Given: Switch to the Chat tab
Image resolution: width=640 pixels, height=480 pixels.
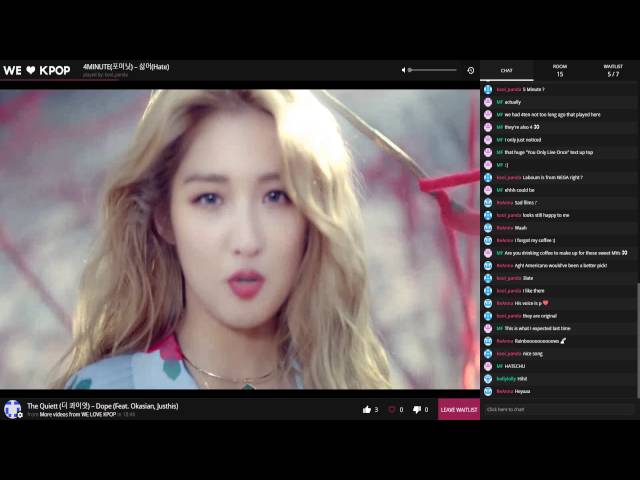Looking at the screenshot, I should click(507, 71).
